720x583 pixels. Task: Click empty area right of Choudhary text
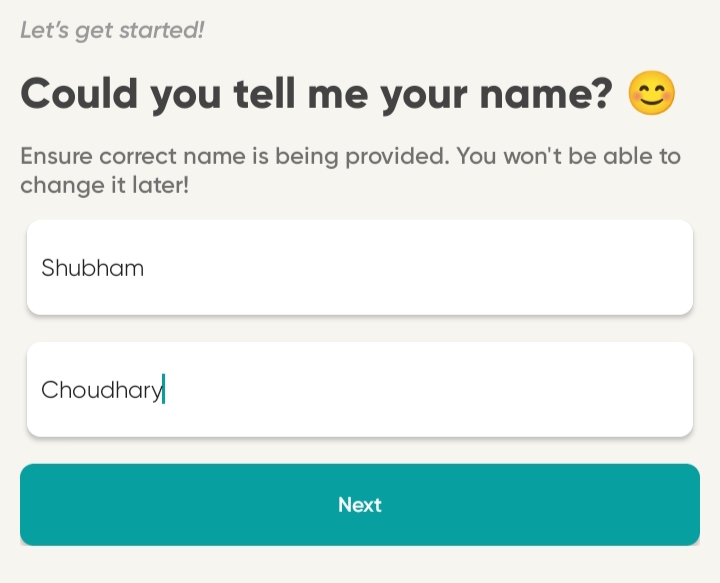(427, 389)
